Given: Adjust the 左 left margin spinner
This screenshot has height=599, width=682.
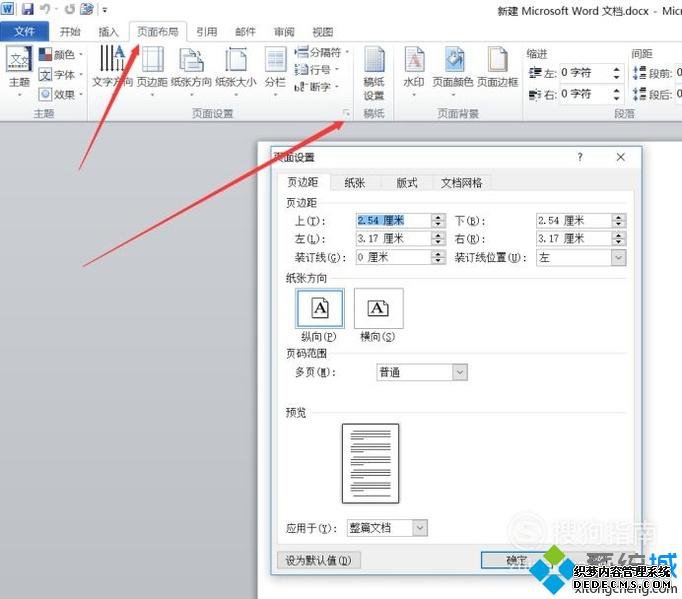Looking at the screenshot, I should pos(438,238).
